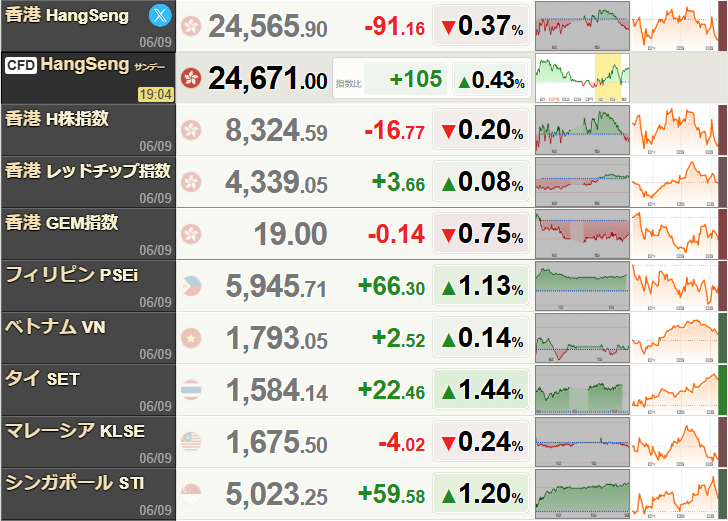Click the KLSE intraday chart thumbnail
The height and width of the screenshot is (521, 728).
(582, 442)
